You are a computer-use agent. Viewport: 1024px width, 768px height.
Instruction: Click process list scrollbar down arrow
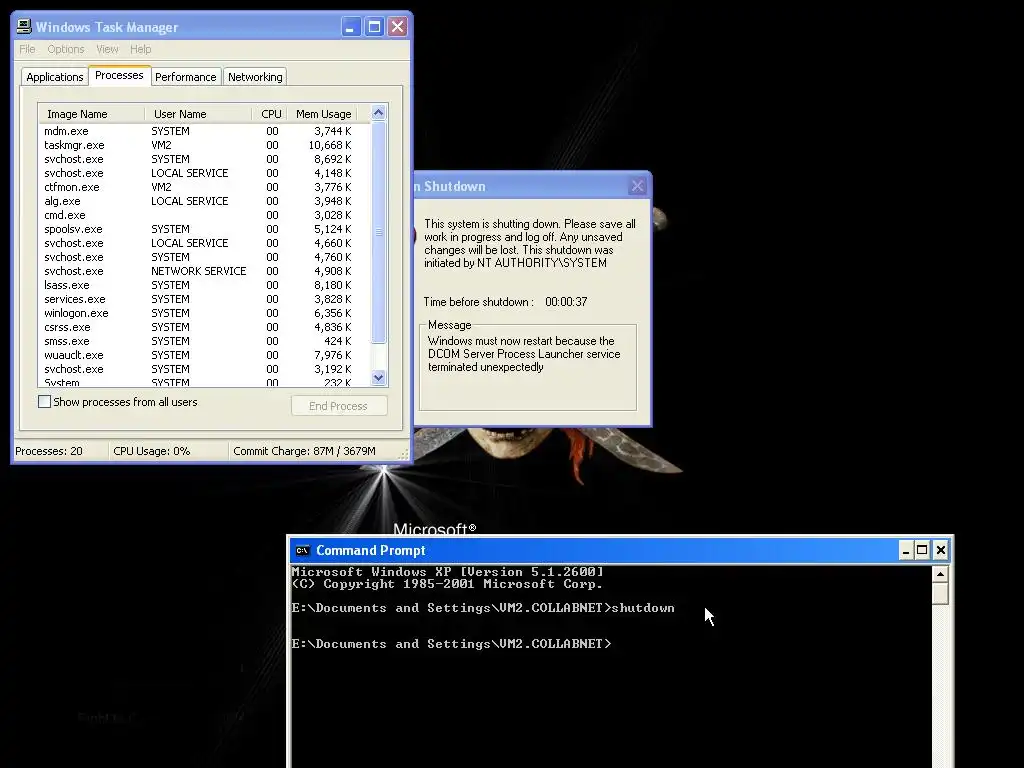pos(378,377)
